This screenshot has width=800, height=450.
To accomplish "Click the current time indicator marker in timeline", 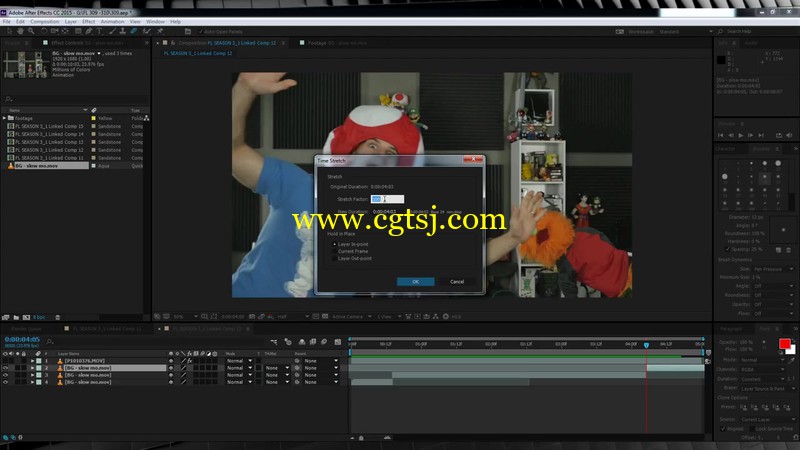I will (x=646, y=345).
